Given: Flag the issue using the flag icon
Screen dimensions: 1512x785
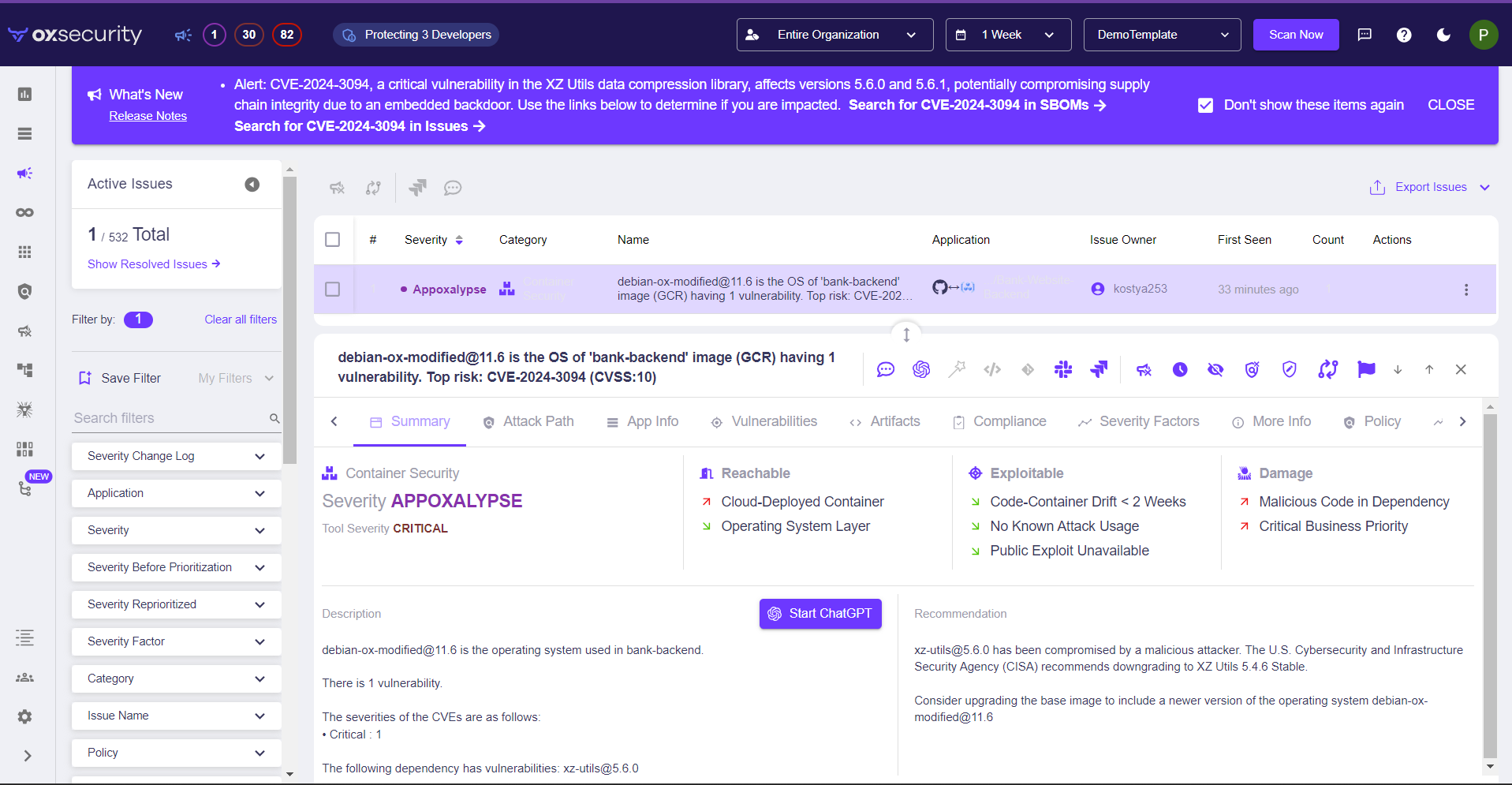Looking at the screenshot, I should pyautogui.click(x=1367, y=369).
